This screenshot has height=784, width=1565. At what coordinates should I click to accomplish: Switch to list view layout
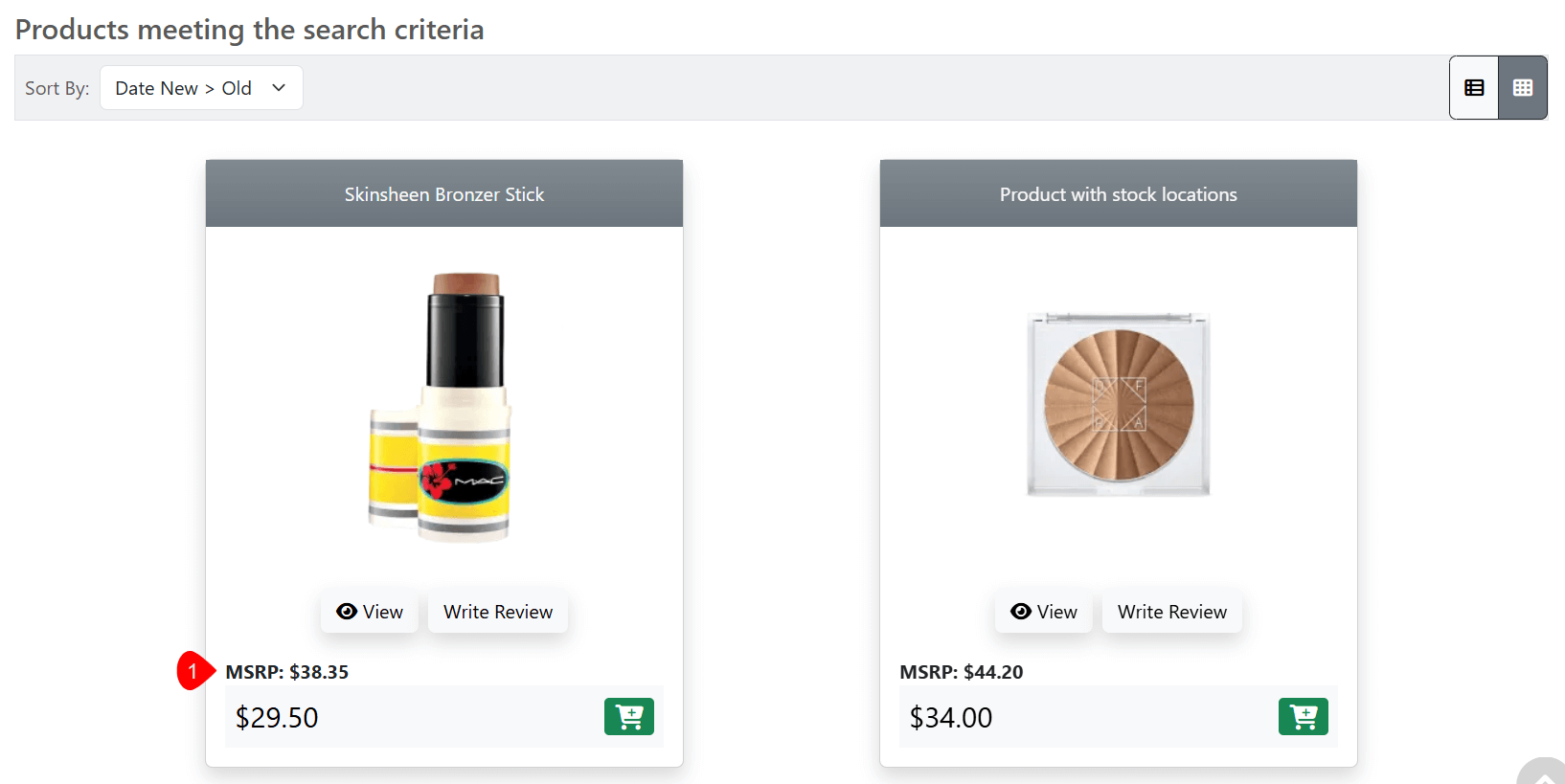1474,88
